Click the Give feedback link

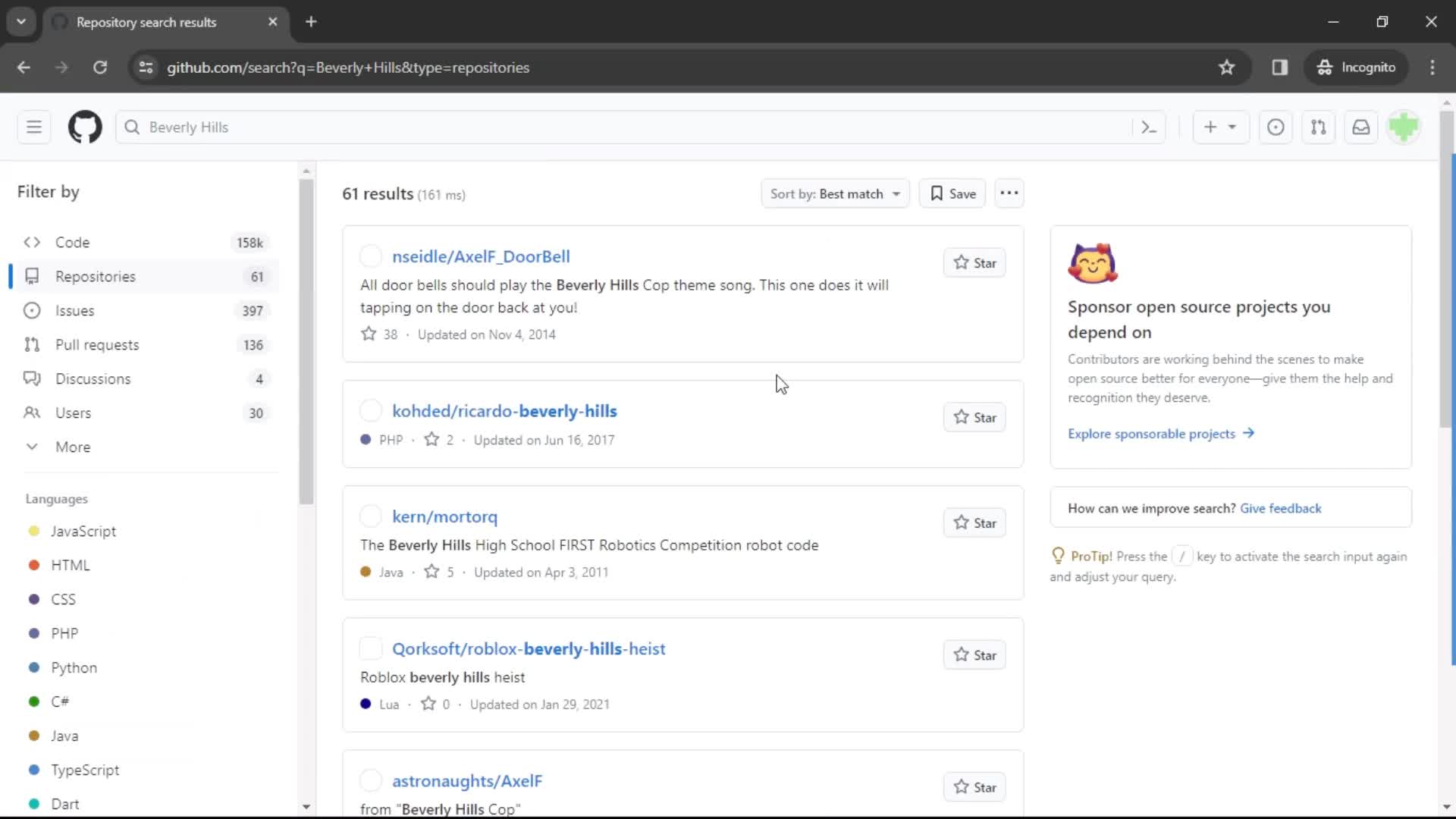[1280, 508]
